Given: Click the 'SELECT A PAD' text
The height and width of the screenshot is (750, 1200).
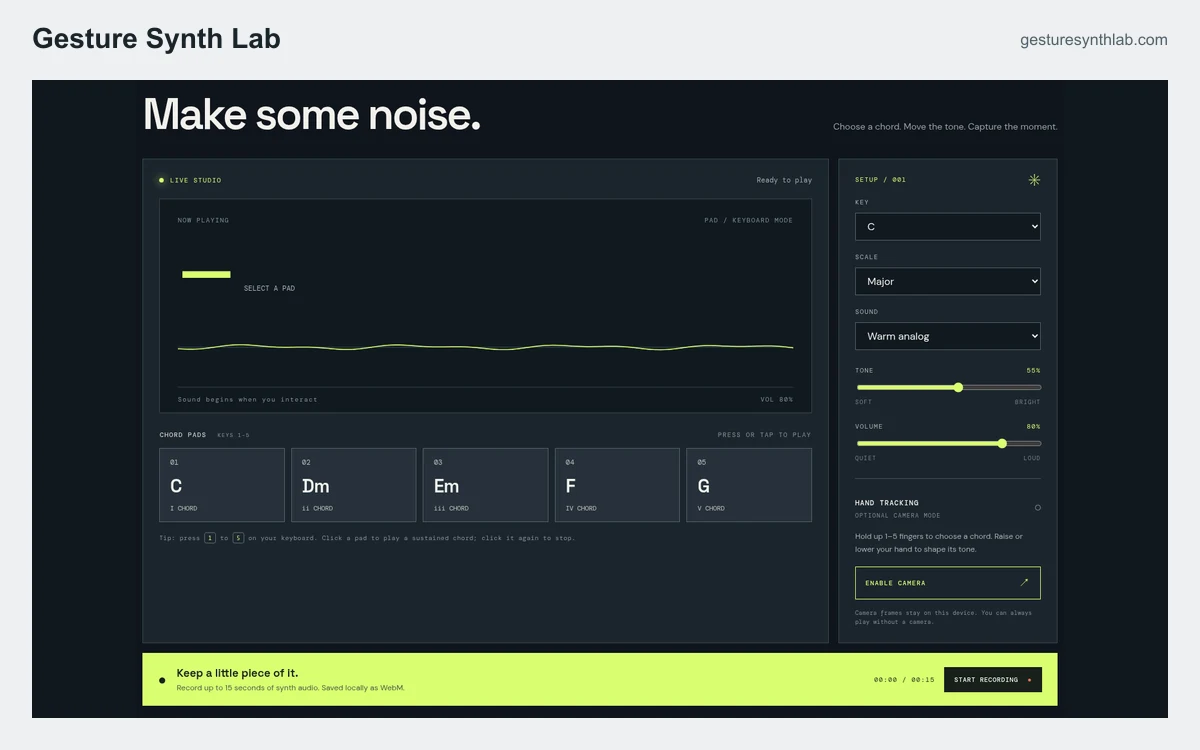Looking at the screenshot, I should (269, 289).
